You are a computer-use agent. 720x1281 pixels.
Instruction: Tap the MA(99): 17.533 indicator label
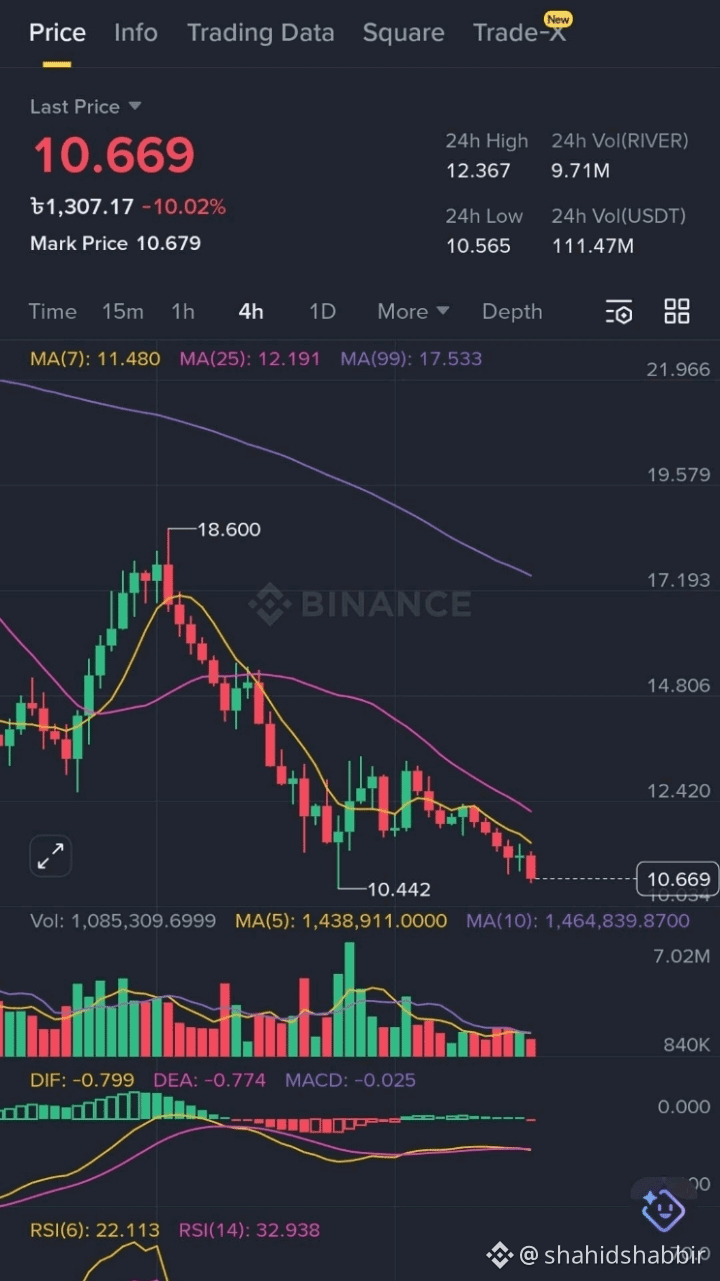(411, 358)
